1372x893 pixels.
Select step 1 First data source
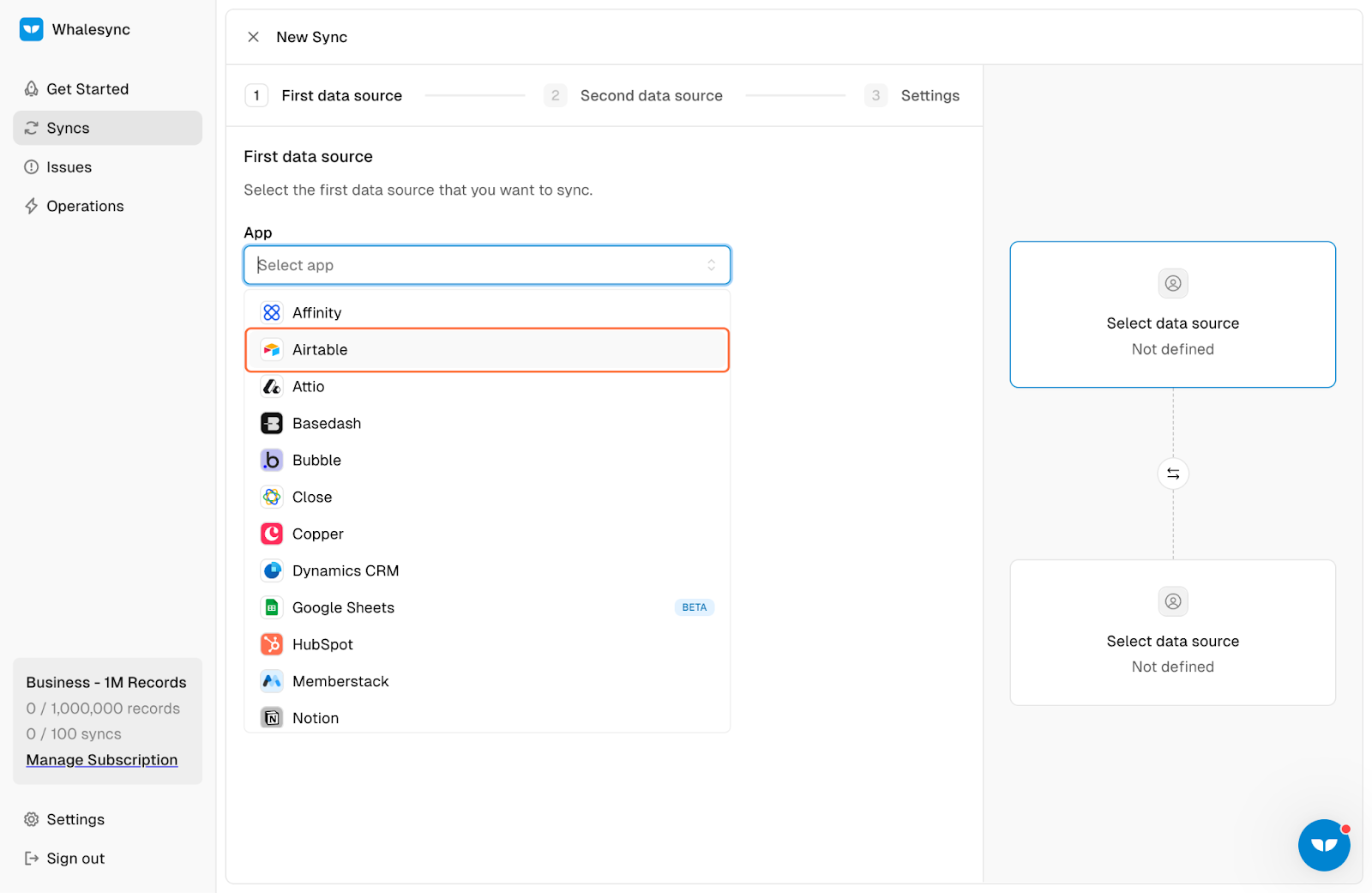(324, 95)
